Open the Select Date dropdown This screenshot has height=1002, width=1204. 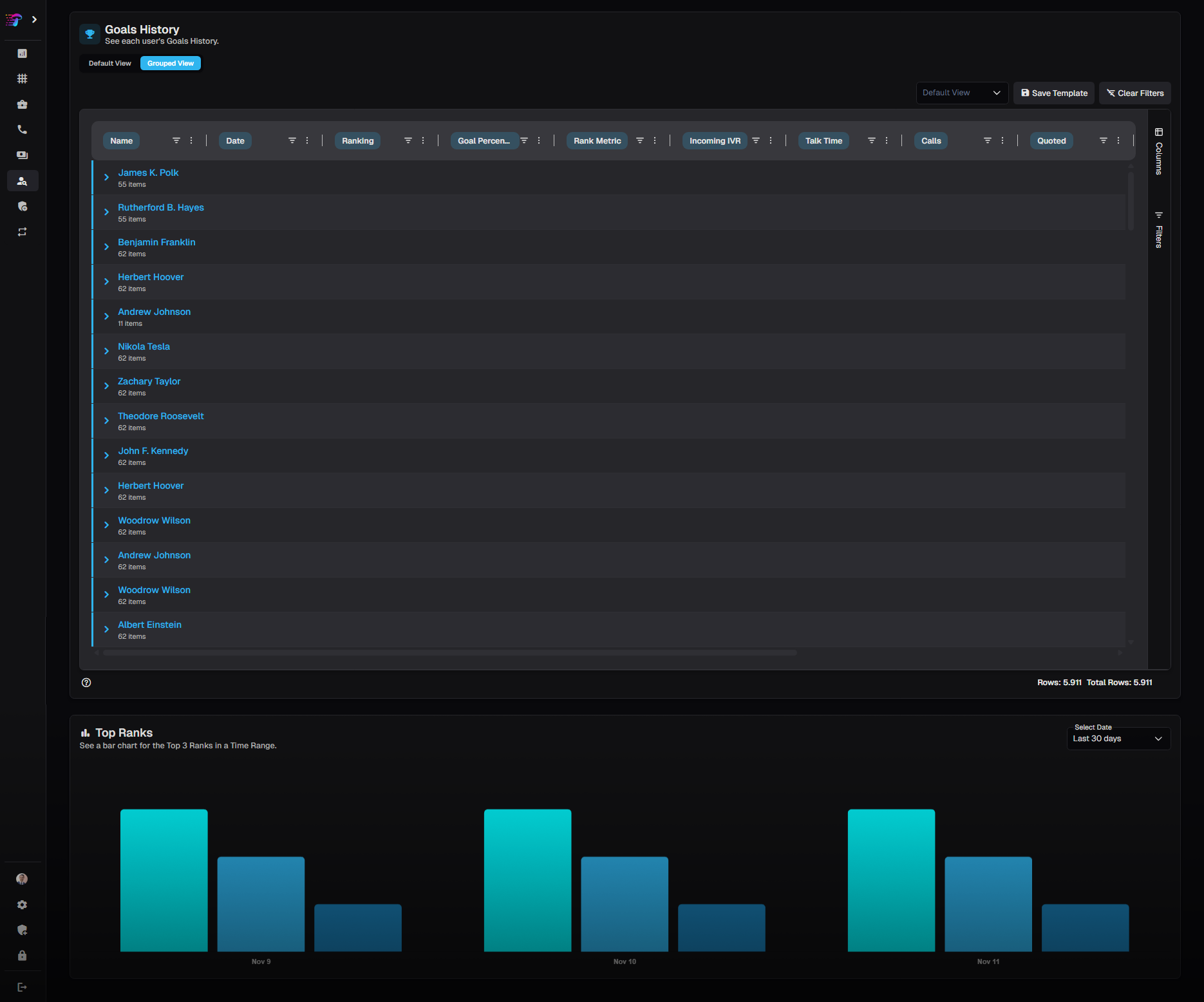[1118, 739]
